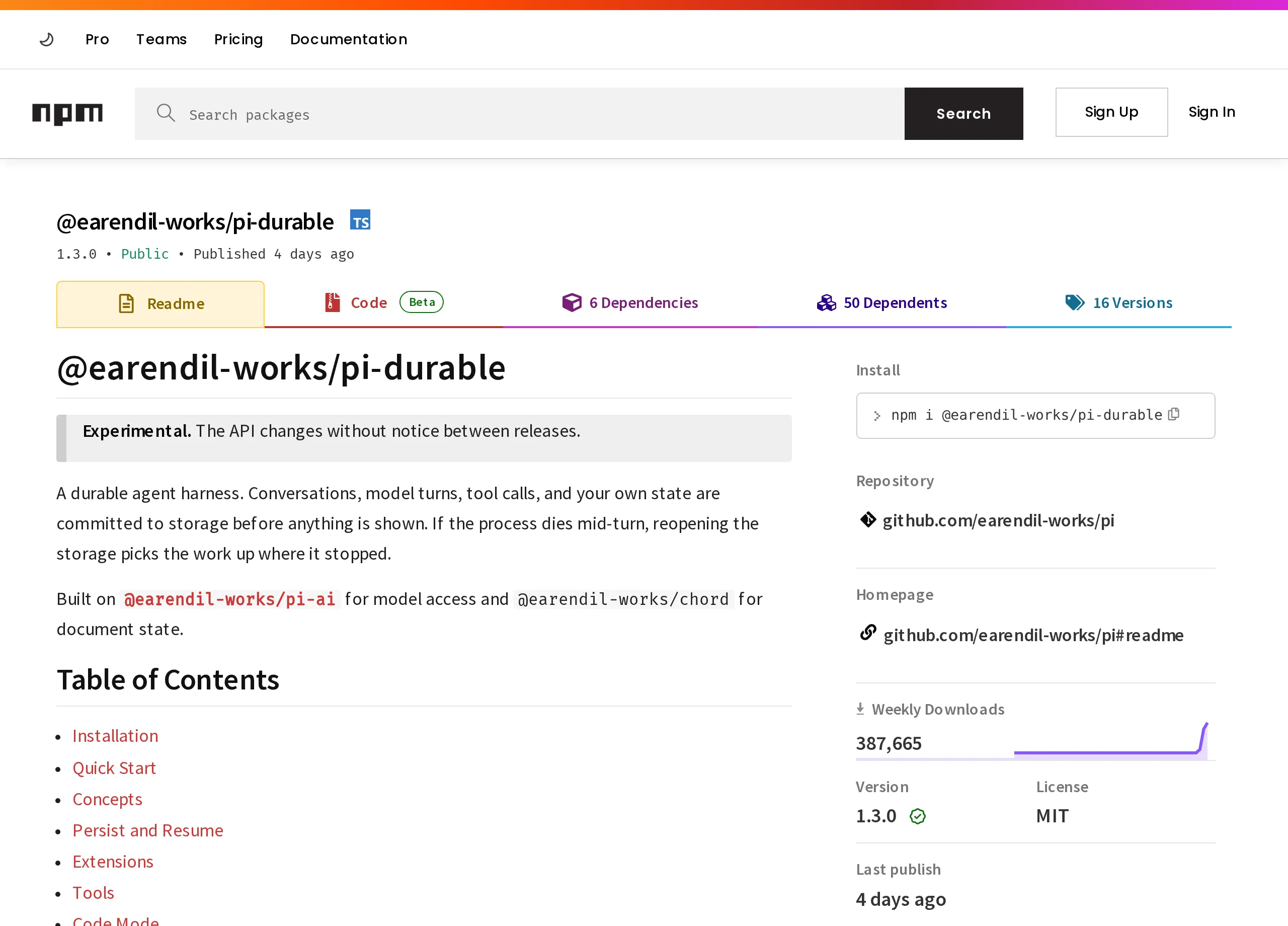Open the 6 Dependencies tab
Screen dimensions: 1288x926
tap(630, 303)
